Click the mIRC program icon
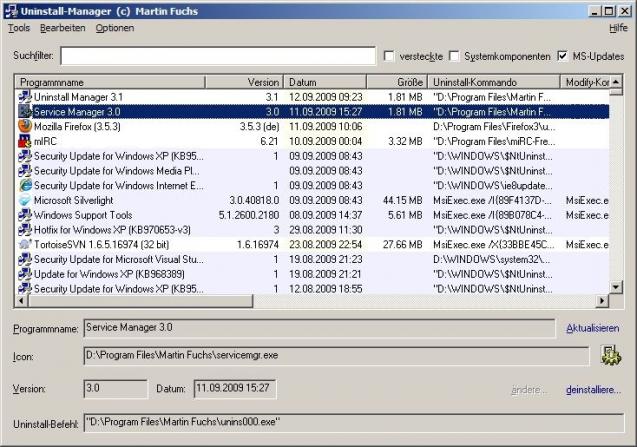The image size is (637, 447). point(24,141)
